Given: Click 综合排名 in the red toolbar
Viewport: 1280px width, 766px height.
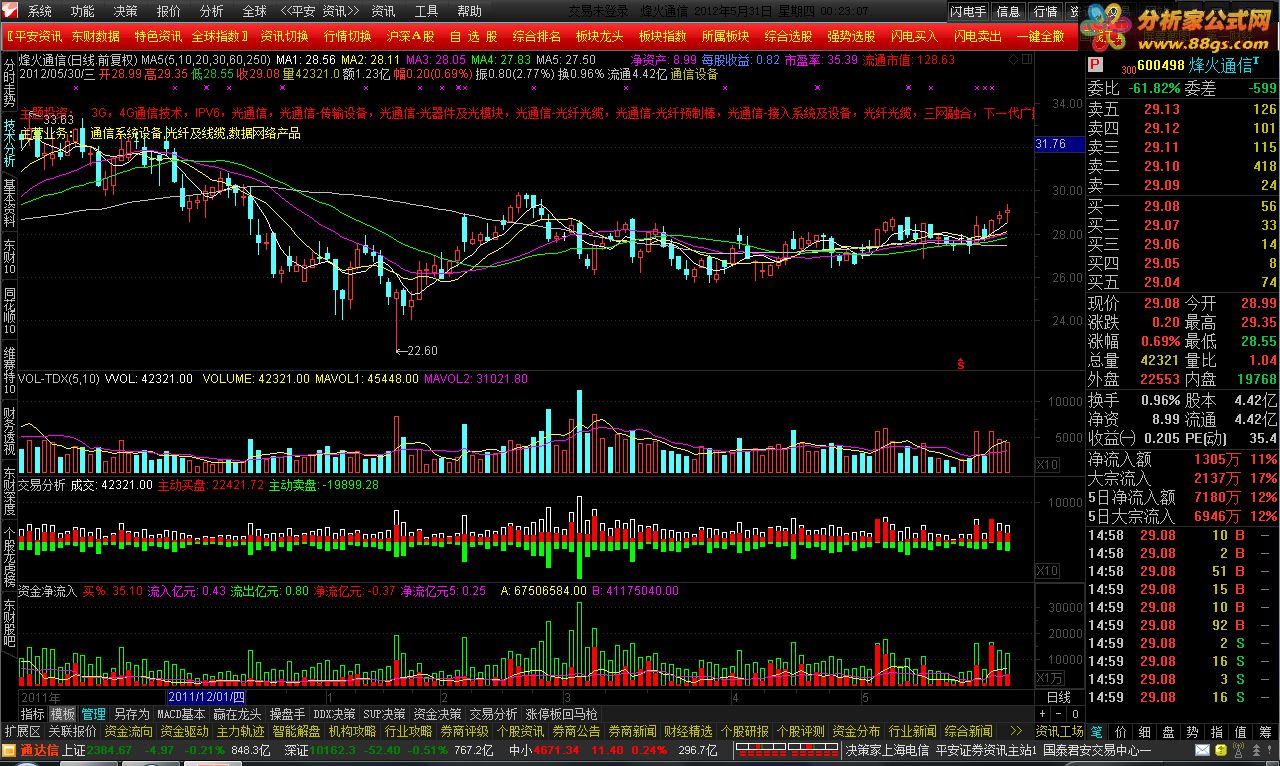Looking at the screenshot, I should [537, 36].
